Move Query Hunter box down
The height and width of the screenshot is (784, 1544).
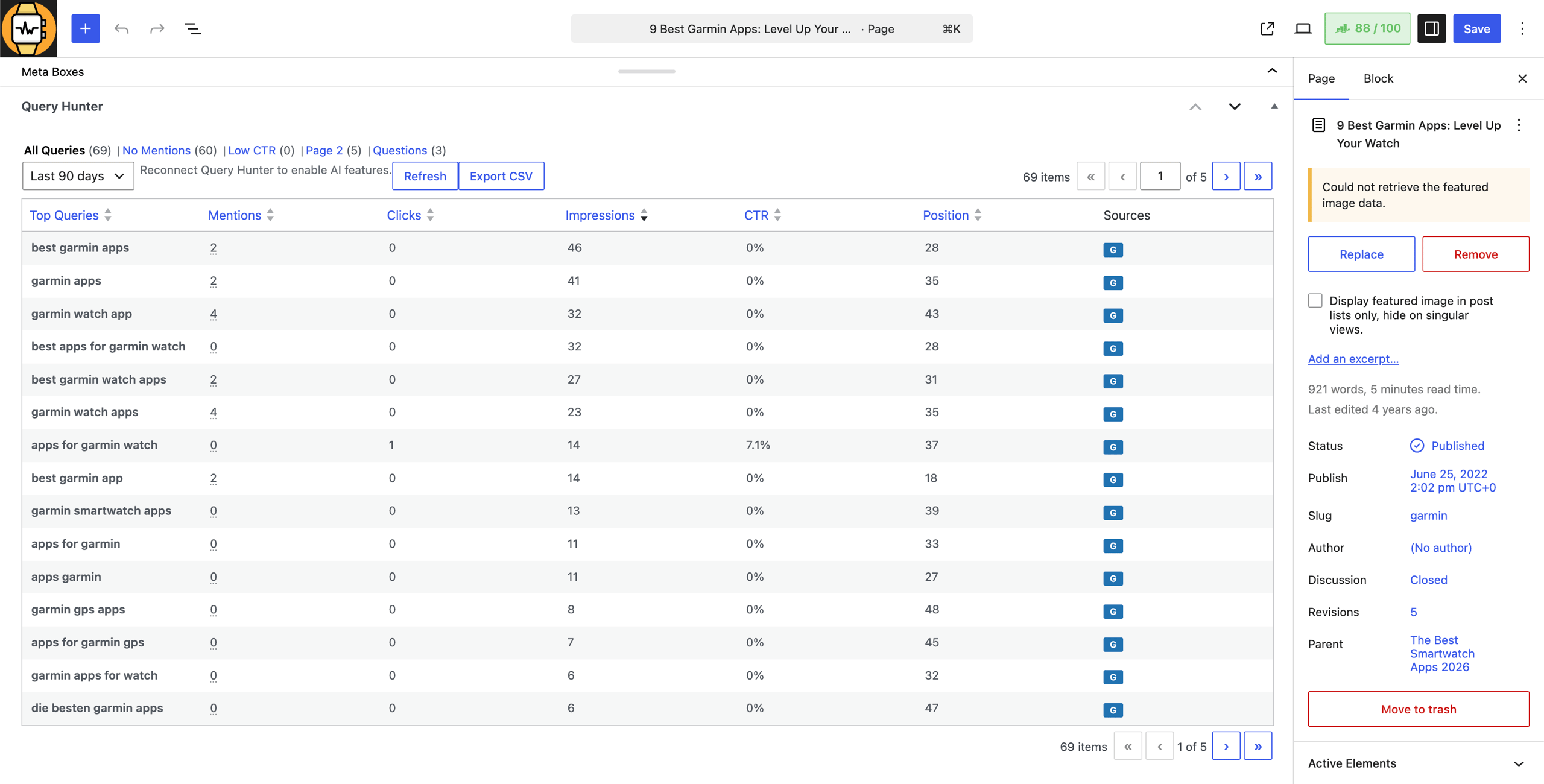tap(1235, 107)
